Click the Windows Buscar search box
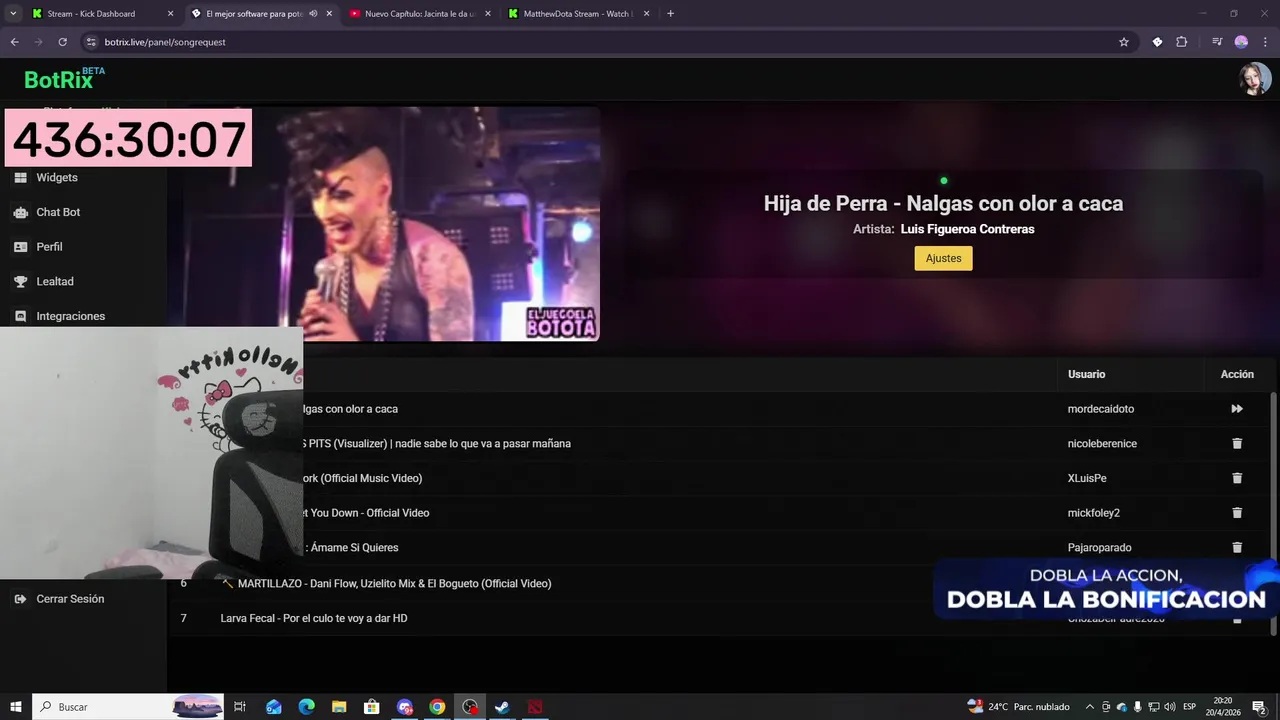The height and width of the screenshot is (720, 1280). (x=128, y=707)
